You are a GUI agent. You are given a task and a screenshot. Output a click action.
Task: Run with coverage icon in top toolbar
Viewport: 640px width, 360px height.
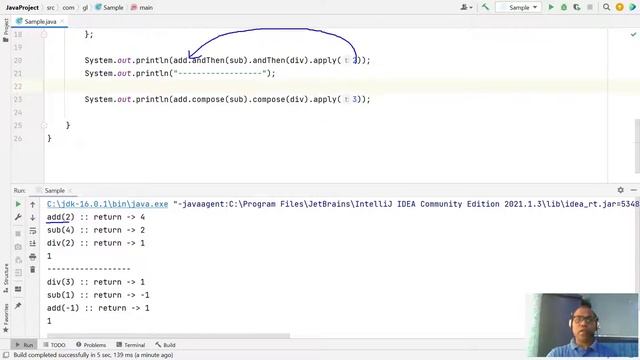point(577,7)
